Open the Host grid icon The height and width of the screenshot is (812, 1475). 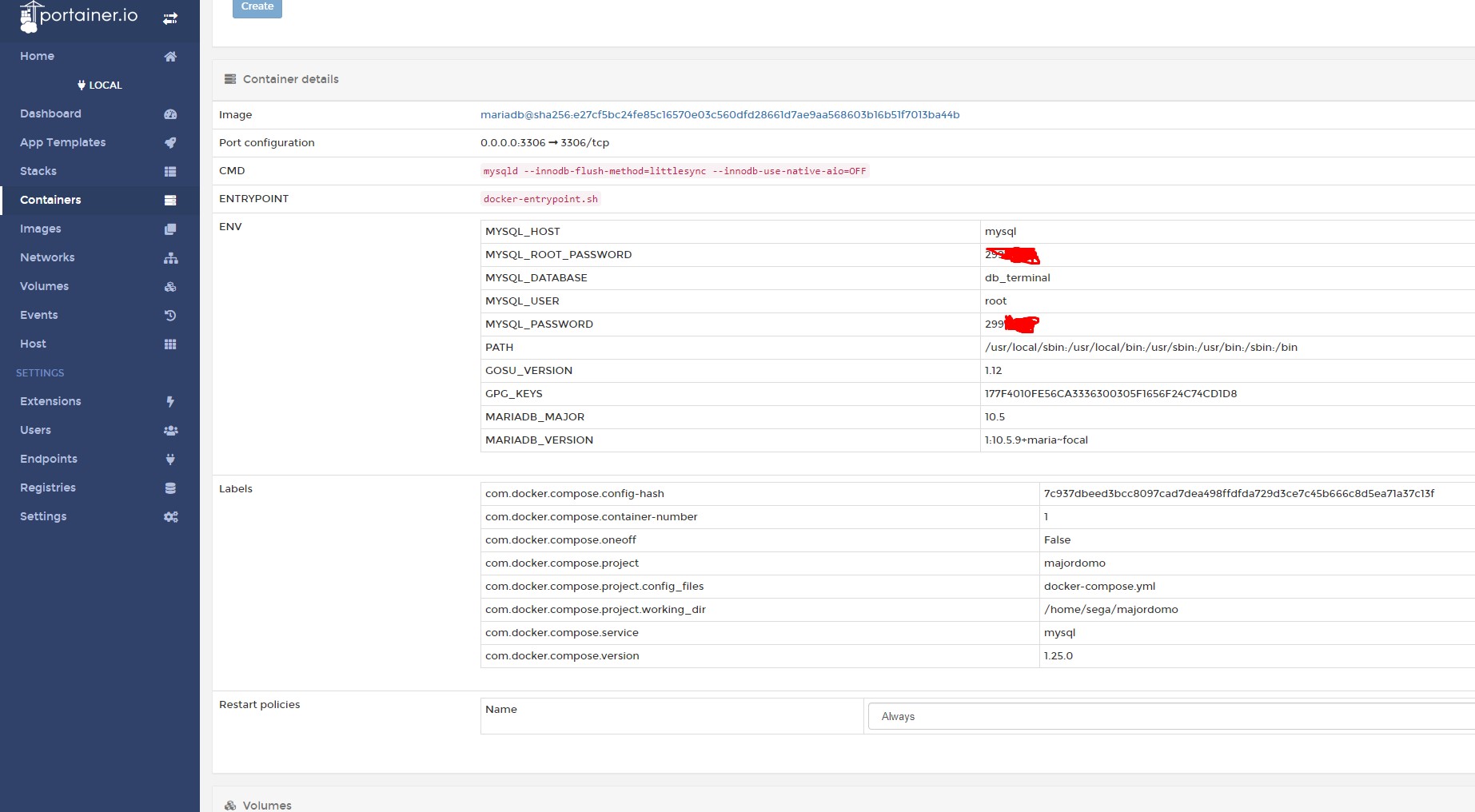(169, 344)
